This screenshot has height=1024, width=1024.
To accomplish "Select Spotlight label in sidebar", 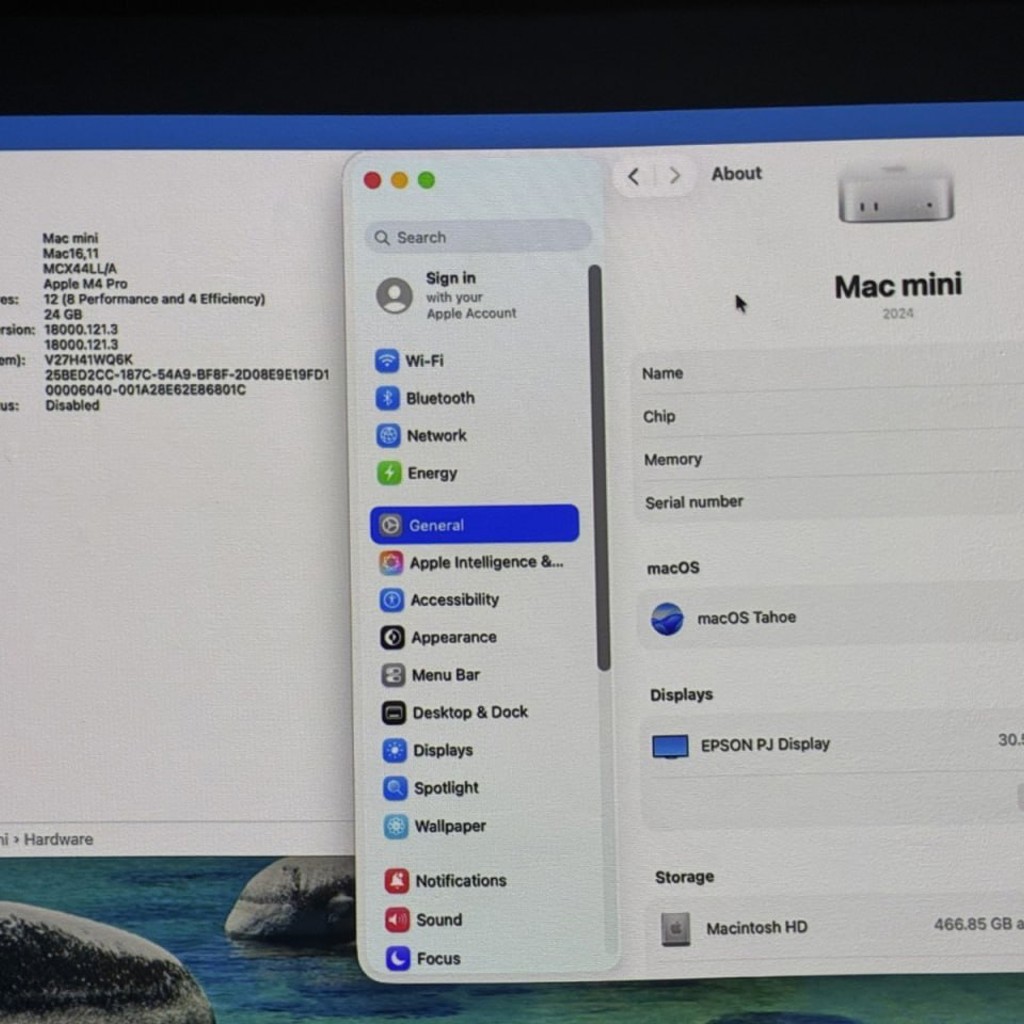I will click(446, 788).
